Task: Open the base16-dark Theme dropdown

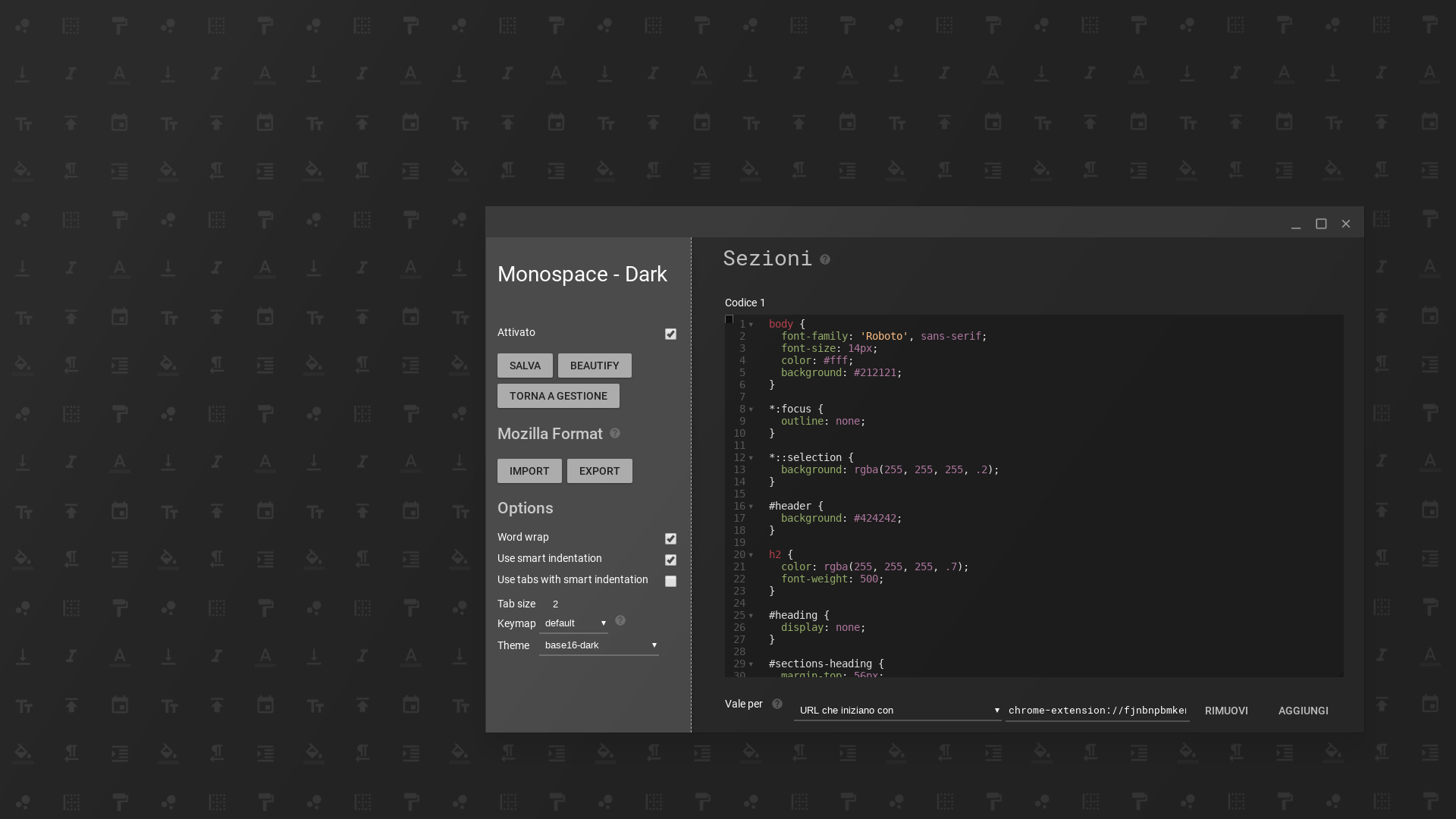Action: pos(598,645)
